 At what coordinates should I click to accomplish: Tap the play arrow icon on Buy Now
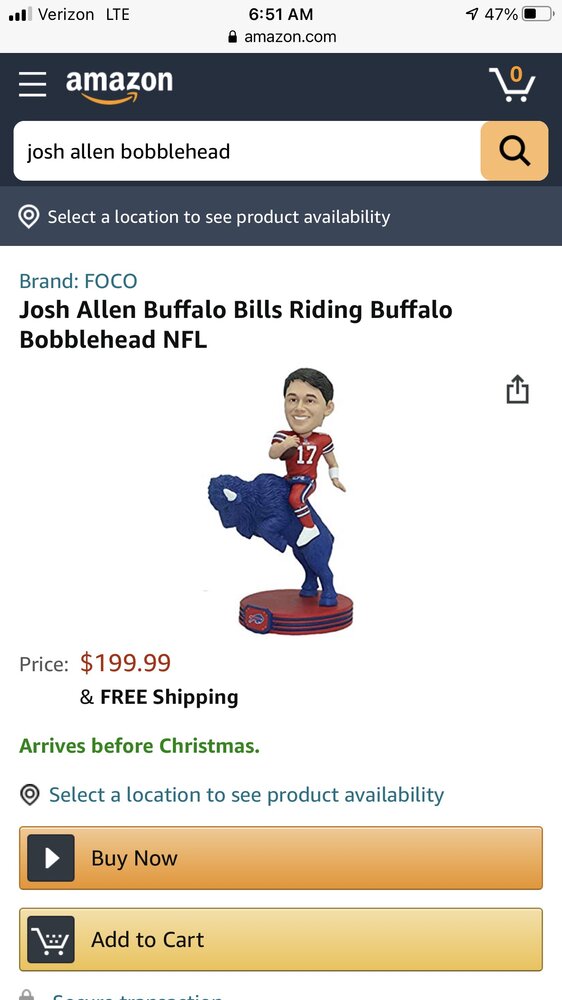[51, 858]
